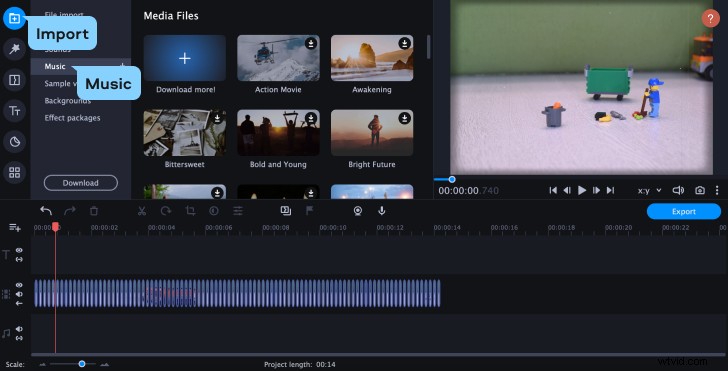Add a marker with the flag icon
Viewport: 728px width, 371px height.
click(309, 211)
